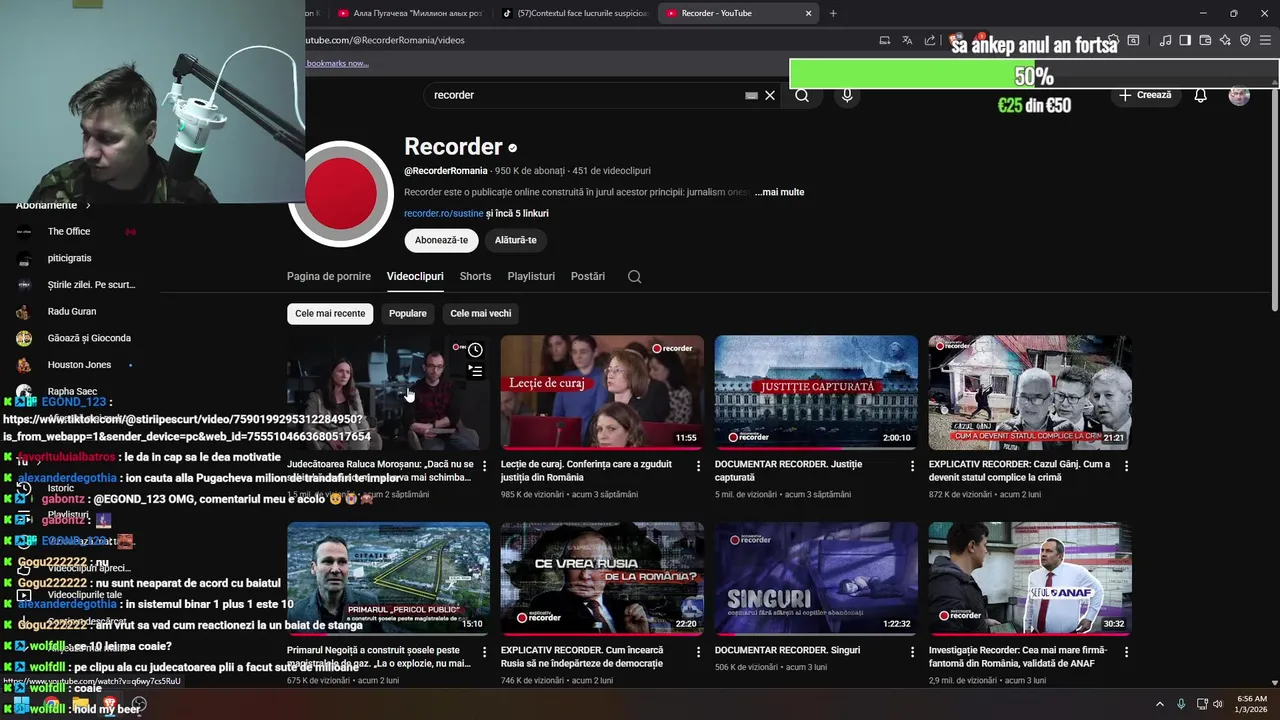Open the browser AI sparkle icon
This screenshot has height=720, width=1280.
(x=1225, y=40)
